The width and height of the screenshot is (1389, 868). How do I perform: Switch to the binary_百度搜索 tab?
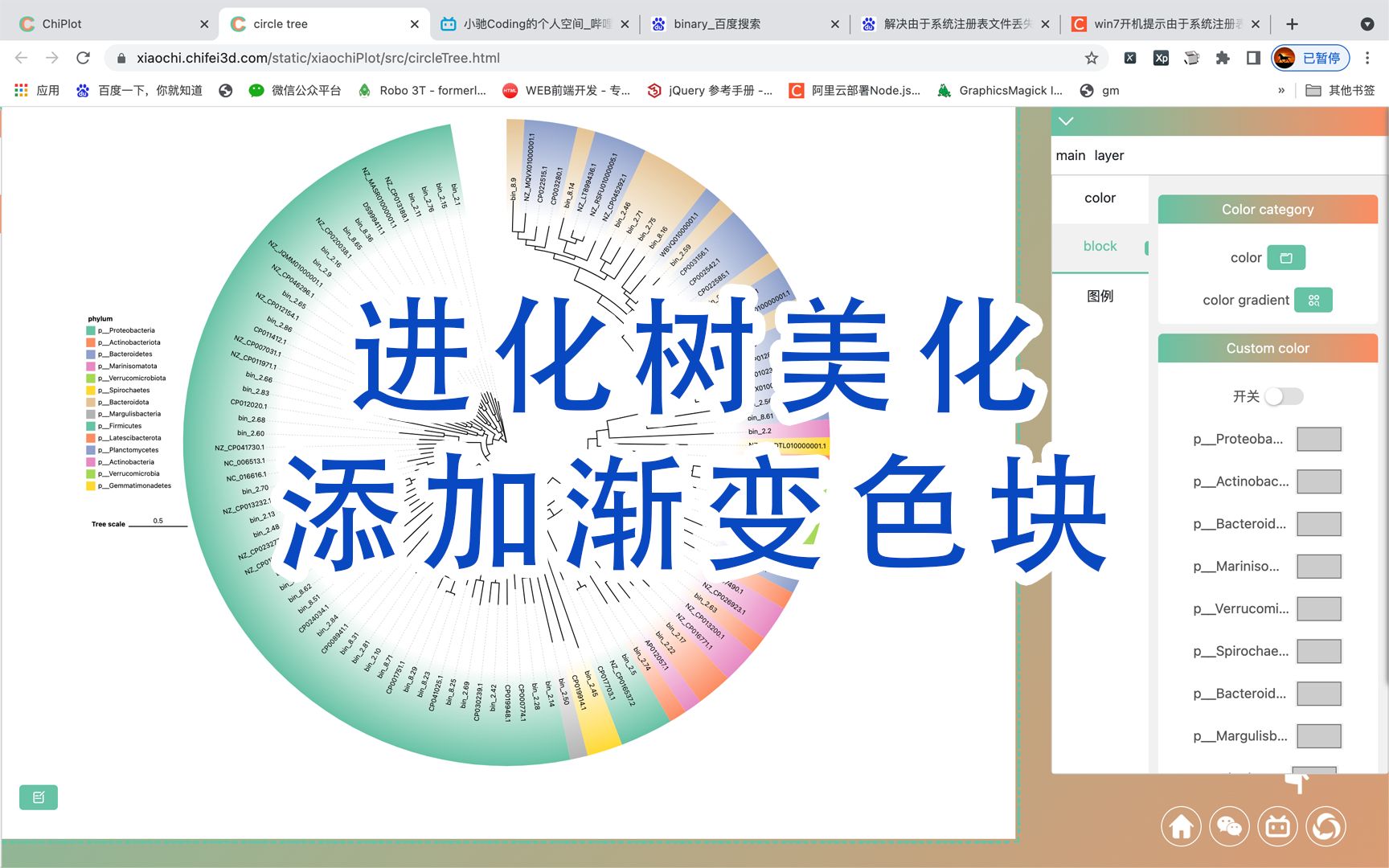744,24
